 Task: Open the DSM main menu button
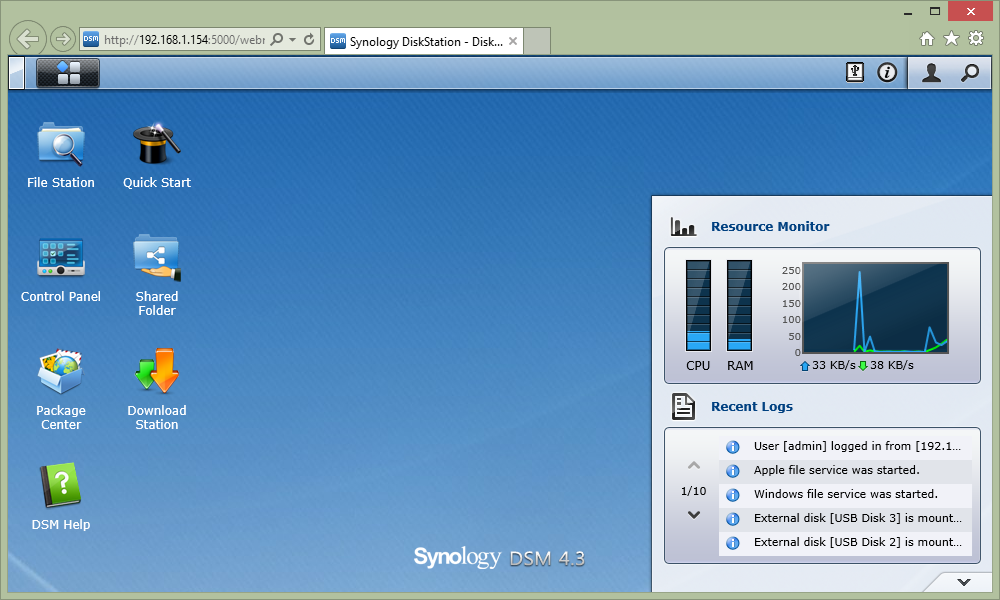coord(68,73)
